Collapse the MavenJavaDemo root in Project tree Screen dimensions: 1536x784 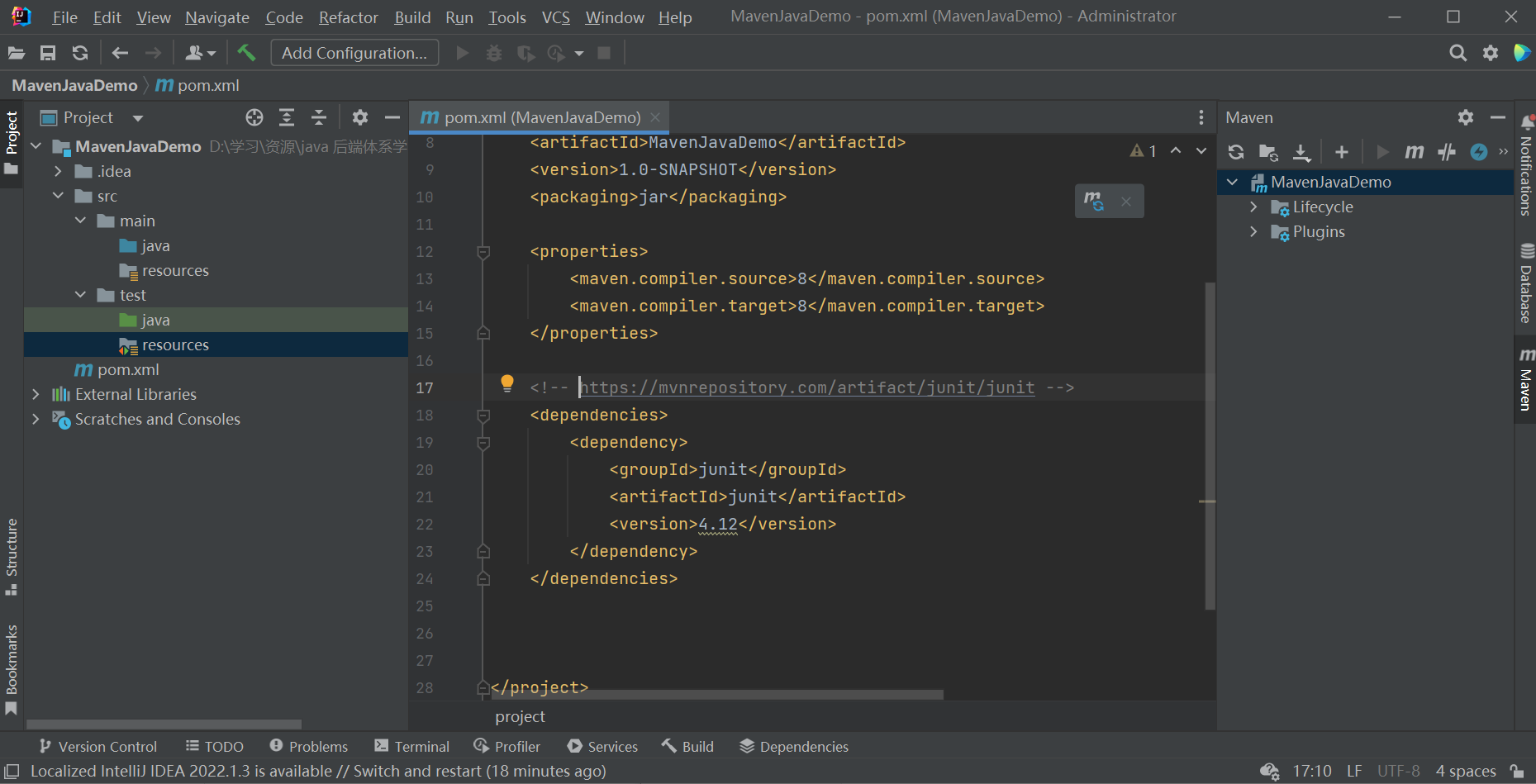coord(36,146)
